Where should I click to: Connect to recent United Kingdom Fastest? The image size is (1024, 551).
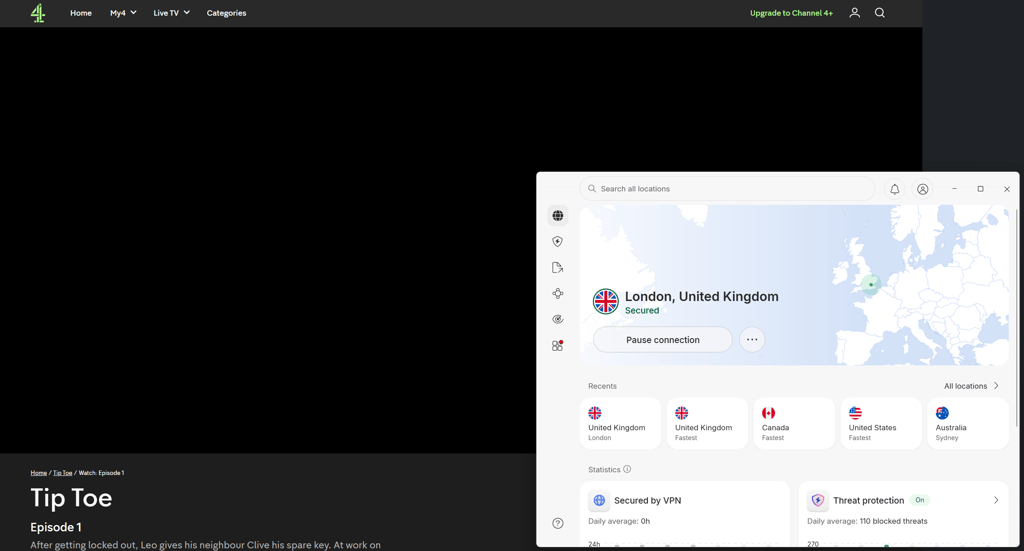(x=707, y=423)
